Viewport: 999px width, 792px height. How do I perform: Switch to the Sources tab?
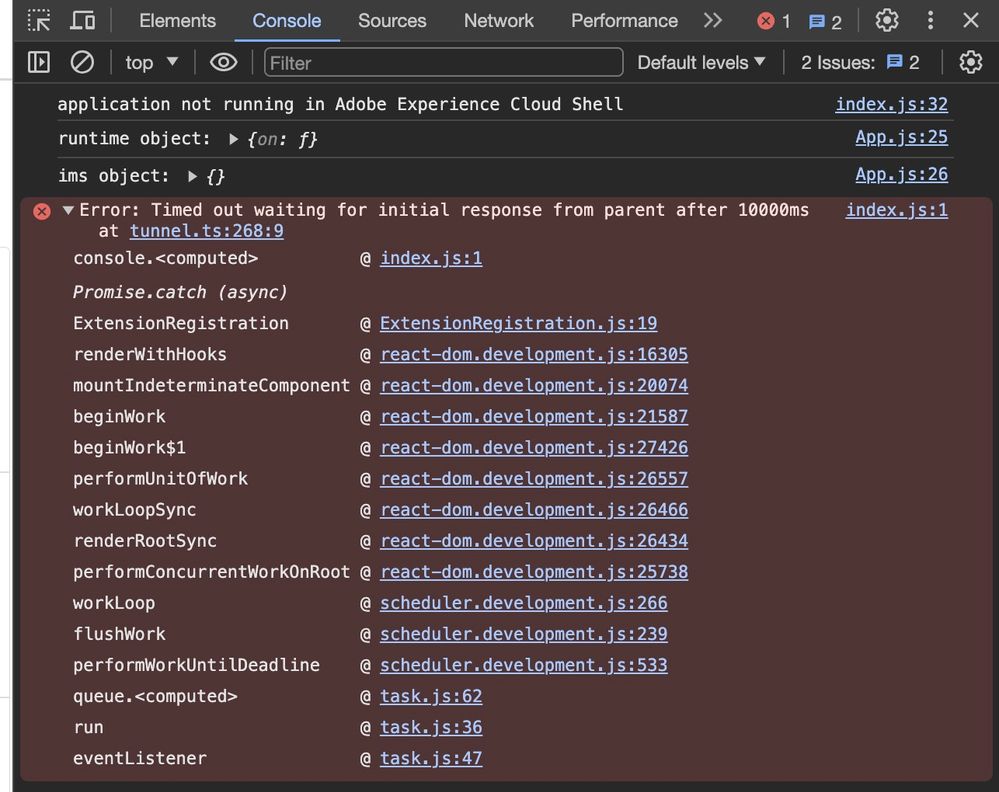[392, 20]
